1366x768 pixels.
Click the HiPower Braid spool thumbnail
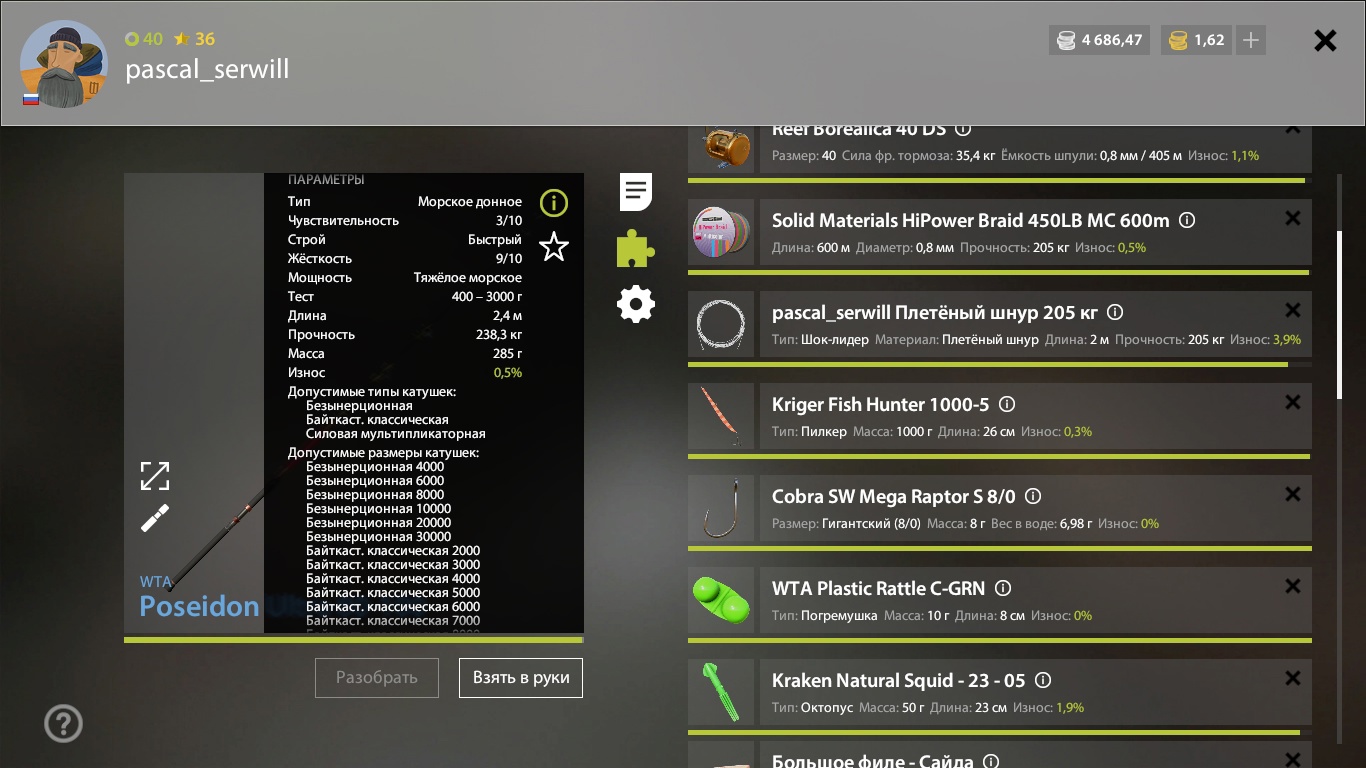tap(721, 232)
